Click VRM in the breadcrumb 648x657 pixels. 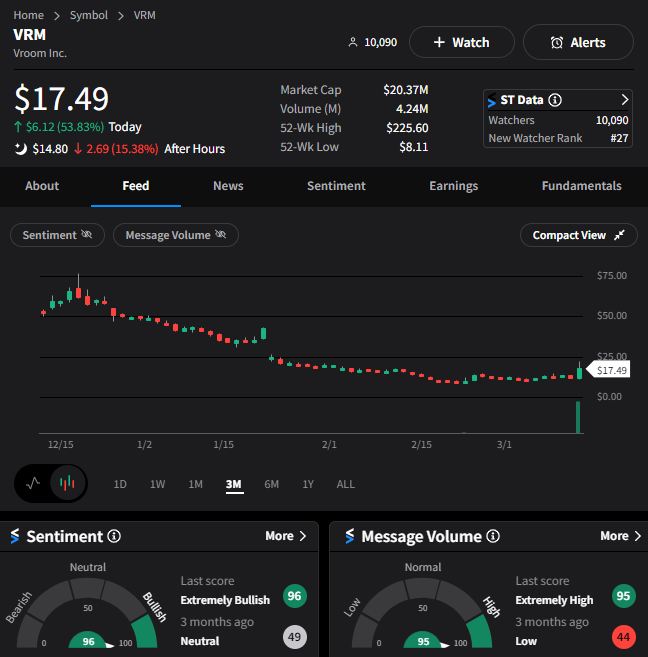pyautogui.click(x=145, y=15)
